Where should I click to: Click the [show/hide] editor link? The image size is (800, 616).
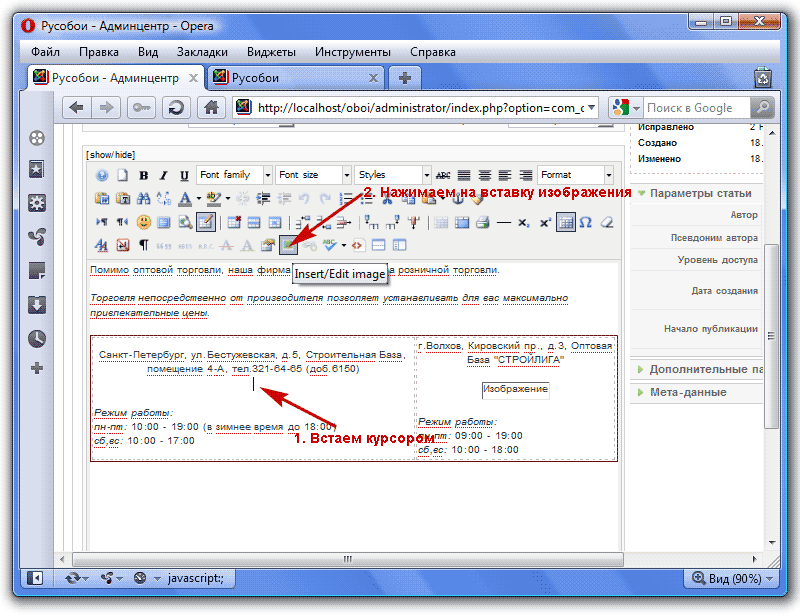[110, 154]
